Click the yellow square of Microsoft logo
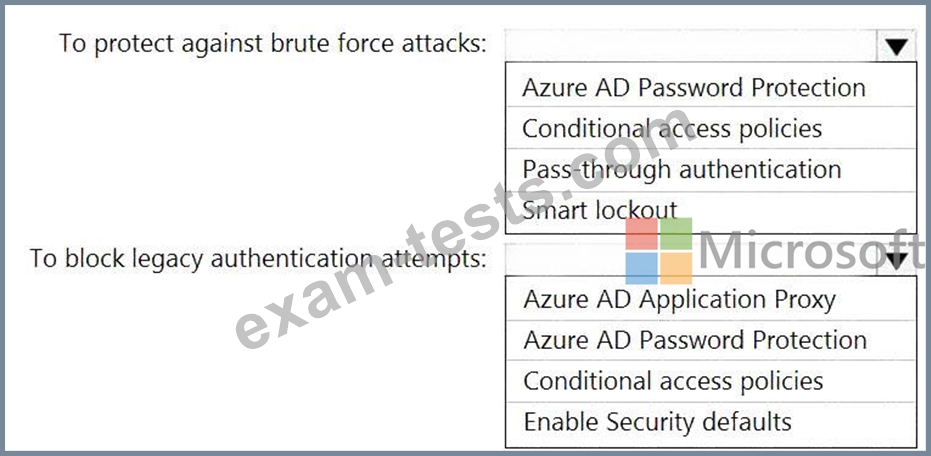 click(x=676, y=268)
